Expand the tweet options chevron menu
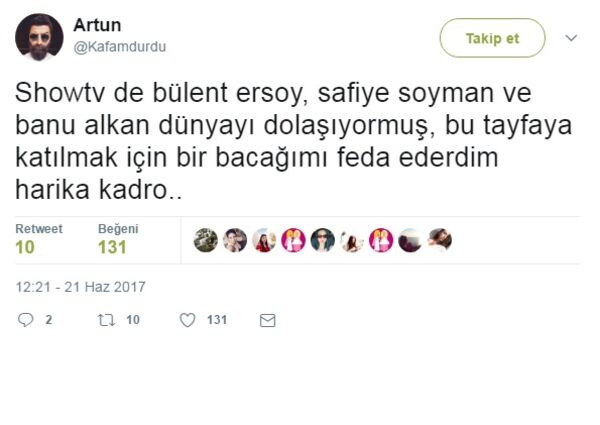 tap(571, 37)
